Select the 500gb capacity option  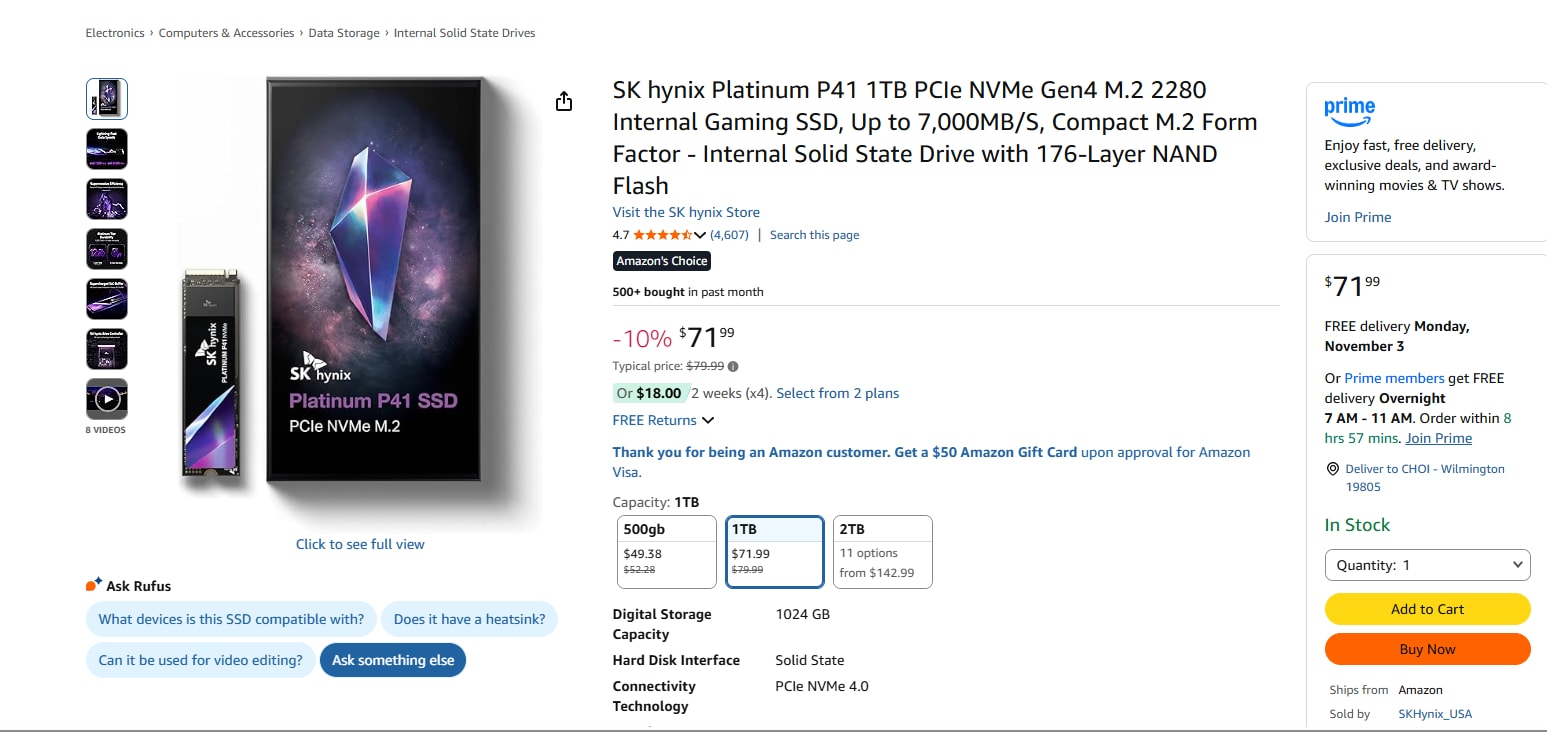click(x=667, y=552)
